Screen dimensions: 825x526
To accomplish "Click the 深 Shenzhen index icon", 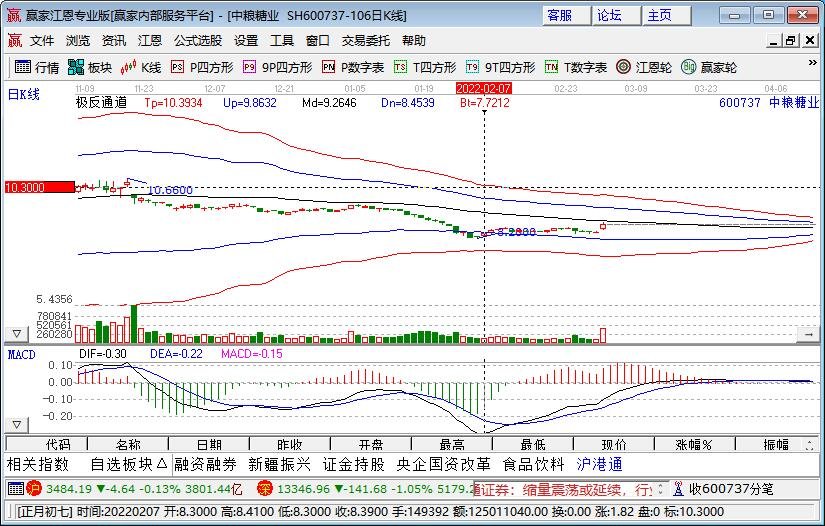I will click(265, 489).
